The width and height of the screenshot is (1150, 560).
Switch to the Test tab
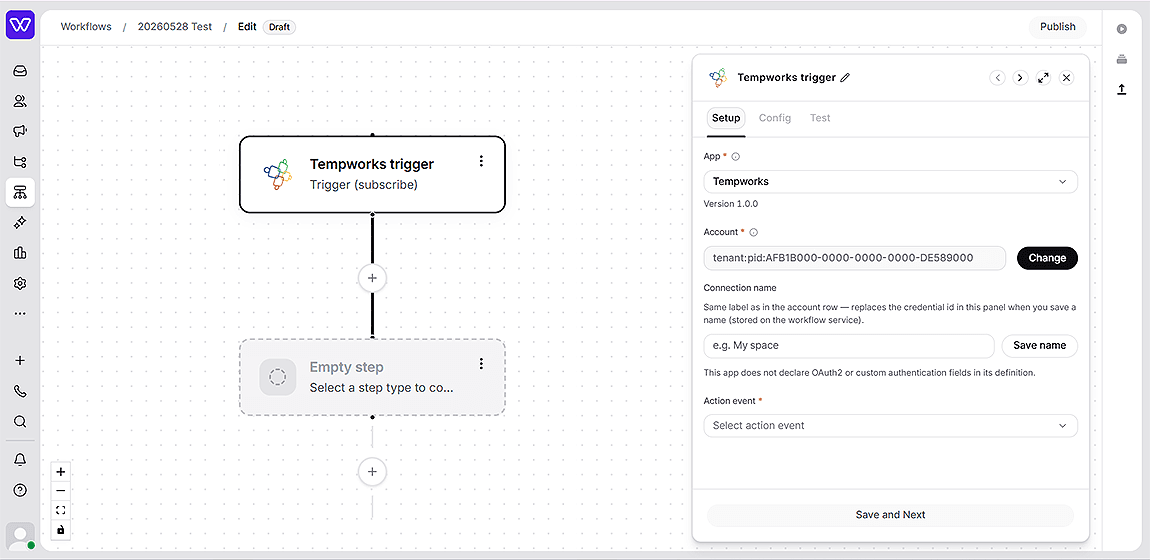[x=820, y=118]
